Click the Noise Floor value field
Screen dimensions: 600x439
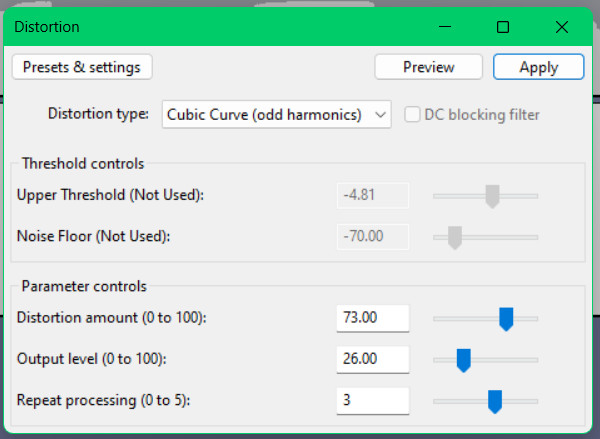(373, 237)
